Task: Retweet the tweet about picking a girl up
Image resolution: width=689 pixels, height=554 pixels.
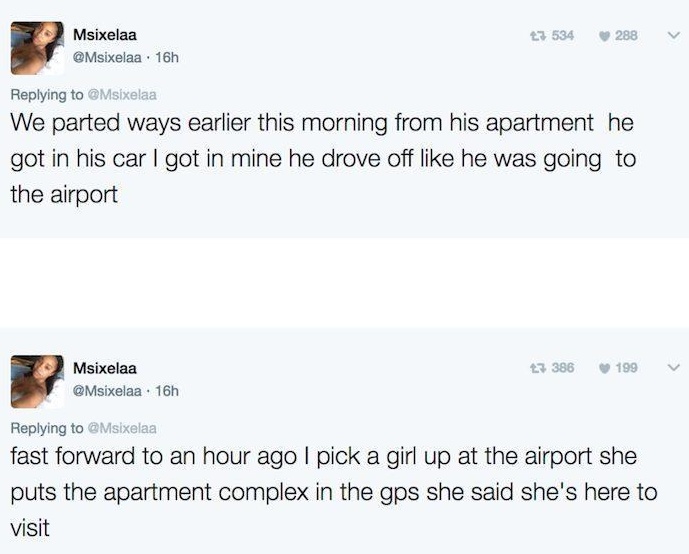Action: pyautogui.click(x=536, y=367)
